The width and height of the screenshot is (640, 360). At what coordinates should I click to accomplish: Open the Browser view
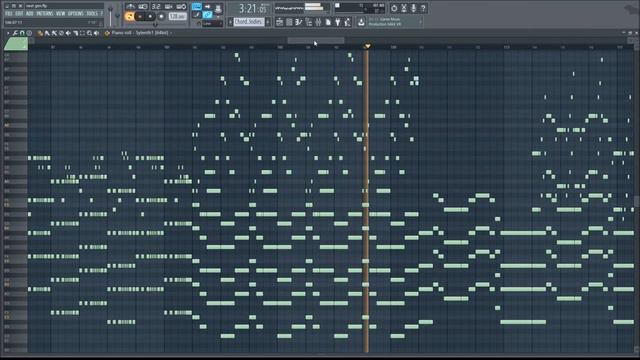coord(309,22)
